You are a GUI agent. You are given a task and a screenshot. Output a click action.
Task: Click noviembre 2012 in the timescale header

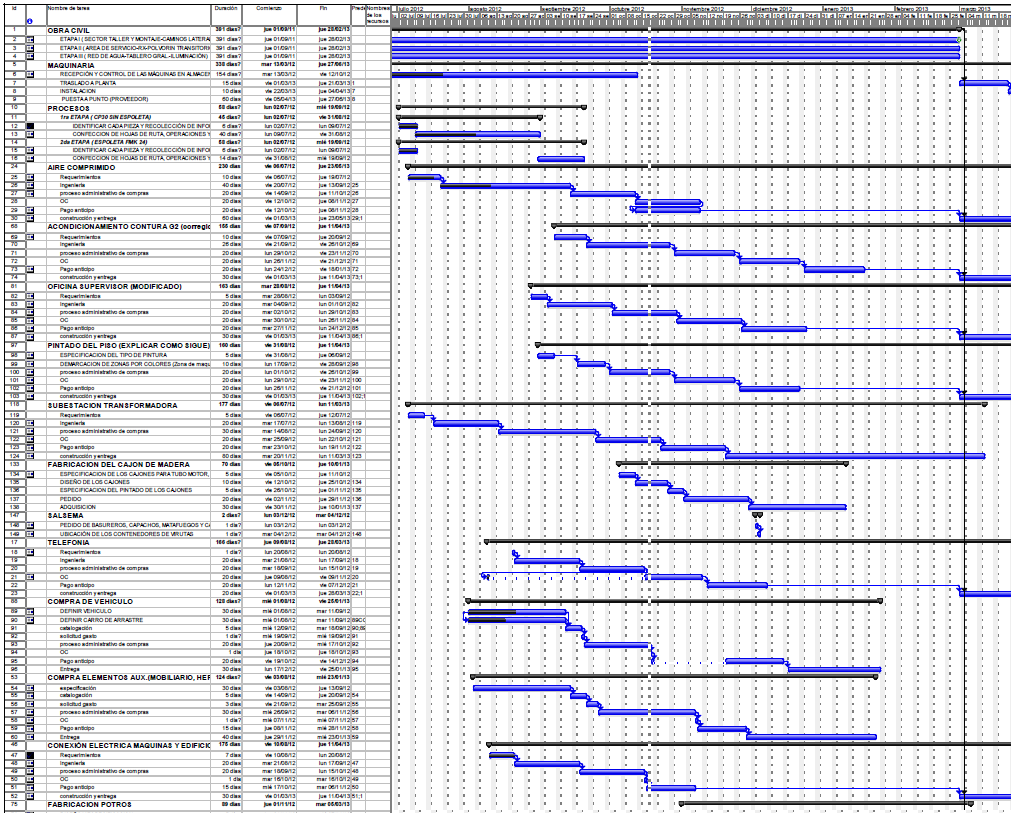pos(702,8)
